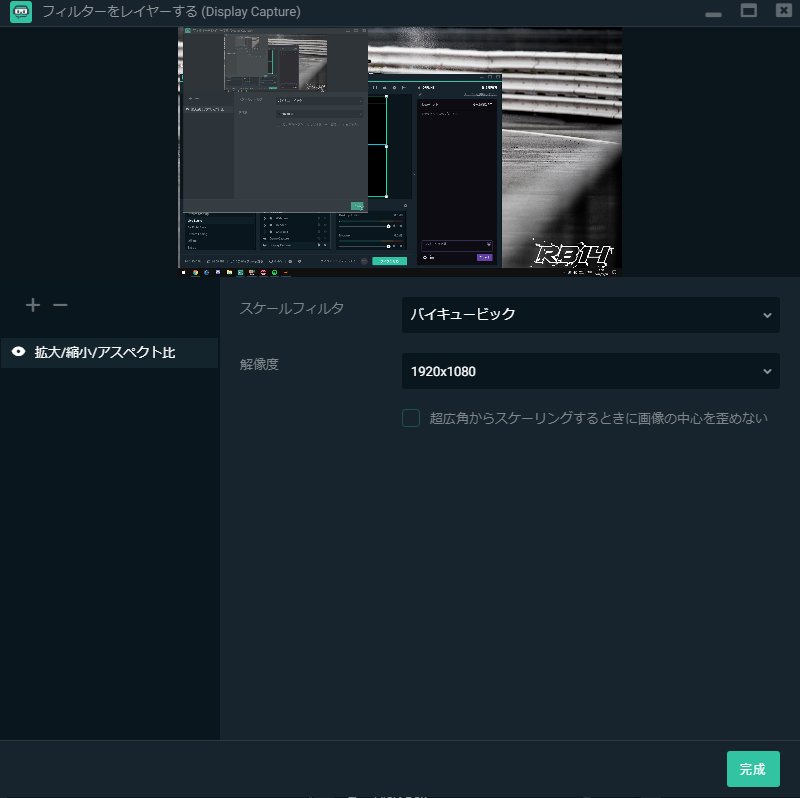Viewport: 800px width, 798px height.
Task: Enable 超広角からスケーリングするときに画像の中心を歪めない checkbox
Action: click(x=411, y=418)
